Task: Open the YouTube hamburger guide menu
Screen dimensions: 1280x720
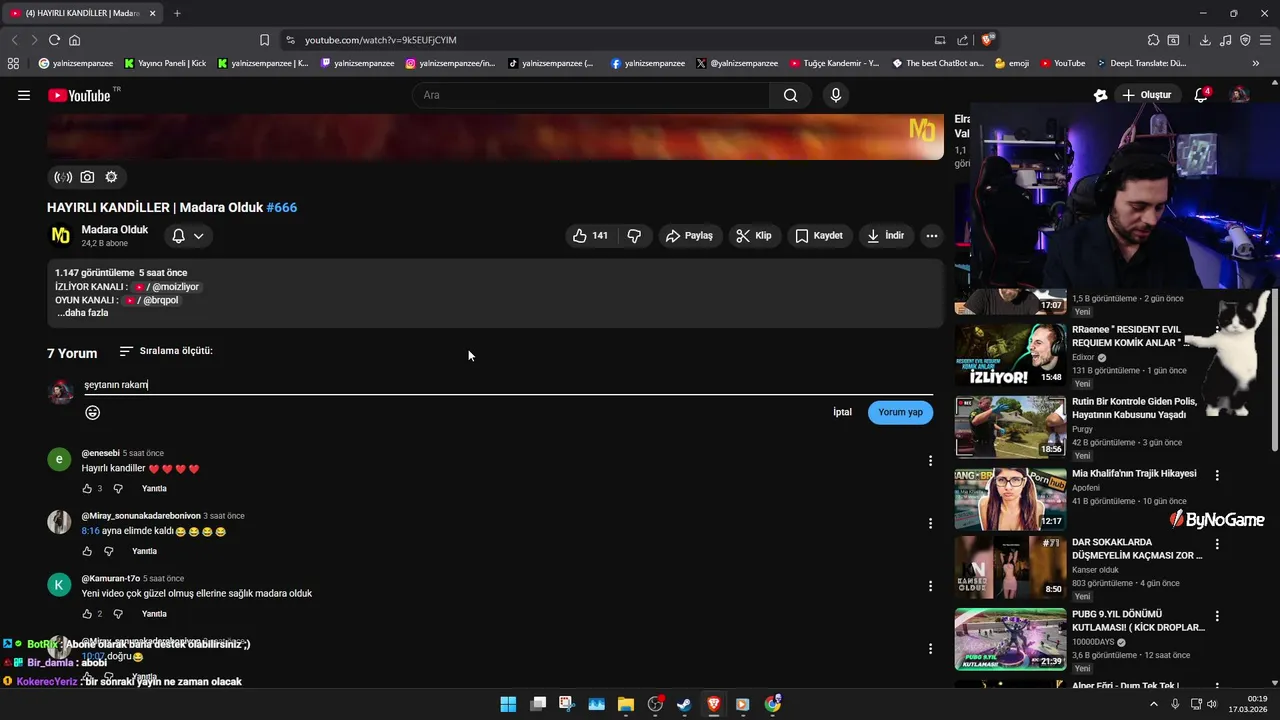Action: (23, 95)
